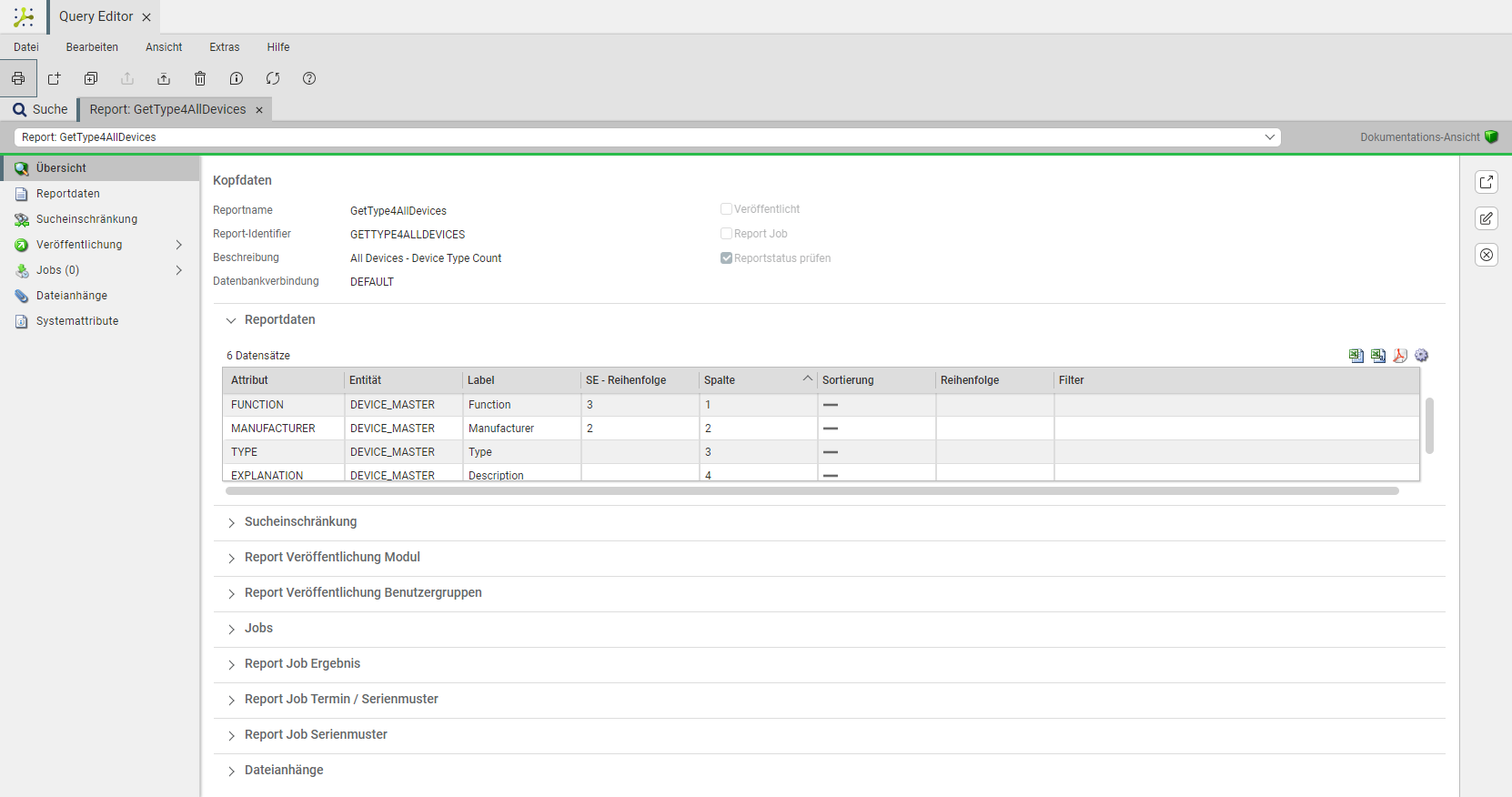Viewport: 1512px width, 797px height.
Task: Expand Report Job Termin / Serienmuster section
Action: click(x=231, y=700)
